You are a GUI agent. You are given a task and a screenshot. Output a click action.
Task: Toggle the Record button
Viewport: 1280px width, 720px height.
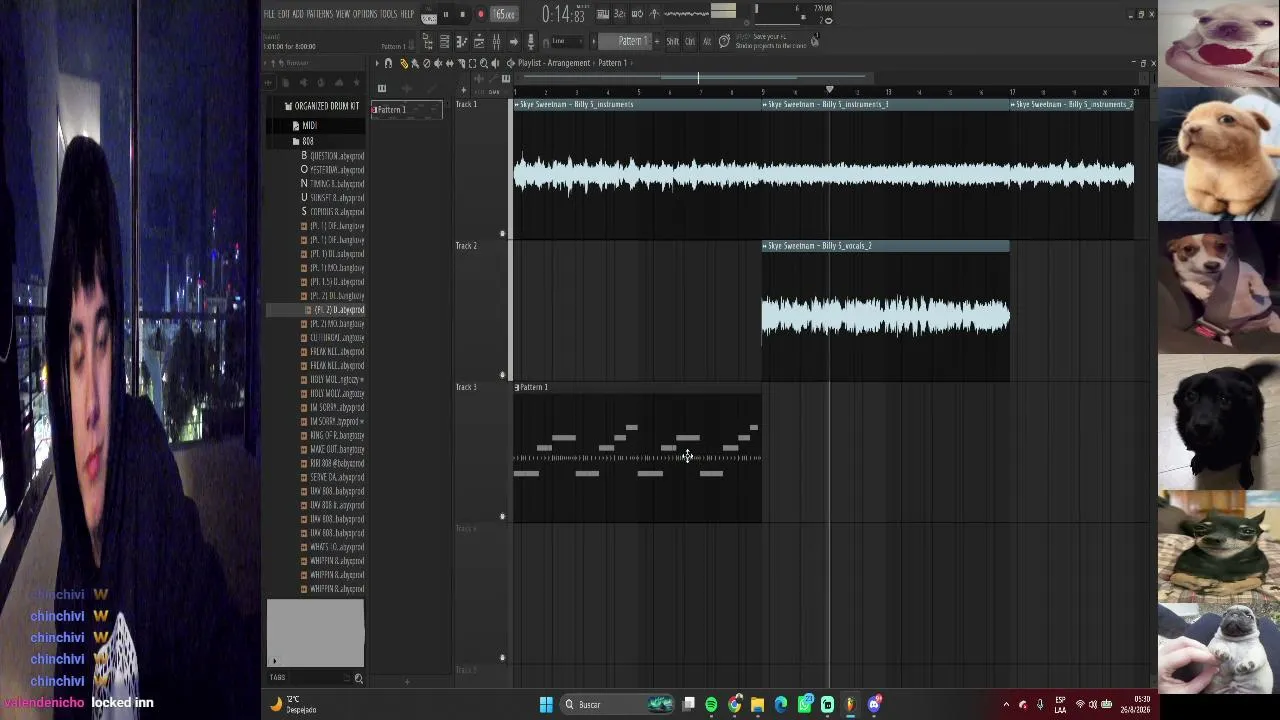point(480,14)
